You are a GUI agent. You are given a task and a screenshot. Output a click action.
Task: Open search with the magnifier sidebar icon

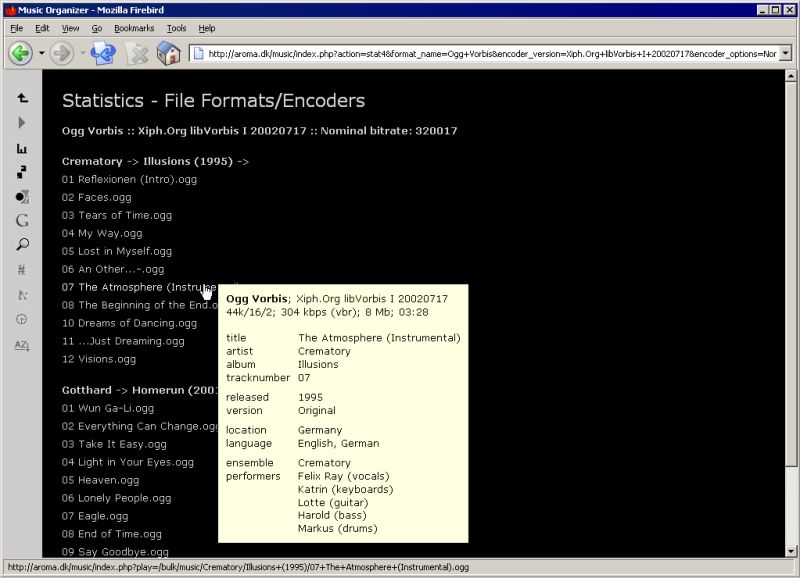point(22,244)
